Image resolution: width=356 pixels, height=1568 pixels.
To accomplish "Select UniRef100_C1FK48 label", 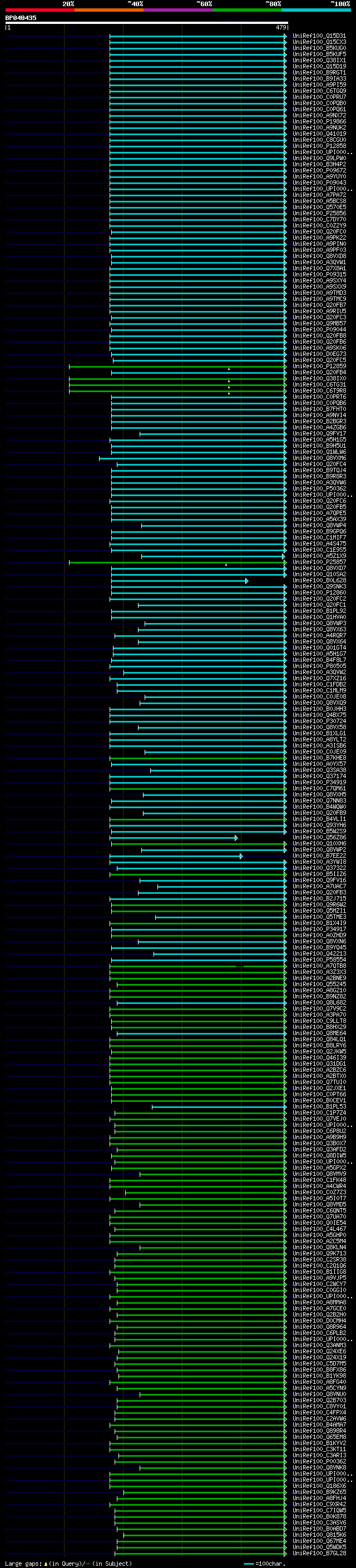I will [x=319, y=1180].
